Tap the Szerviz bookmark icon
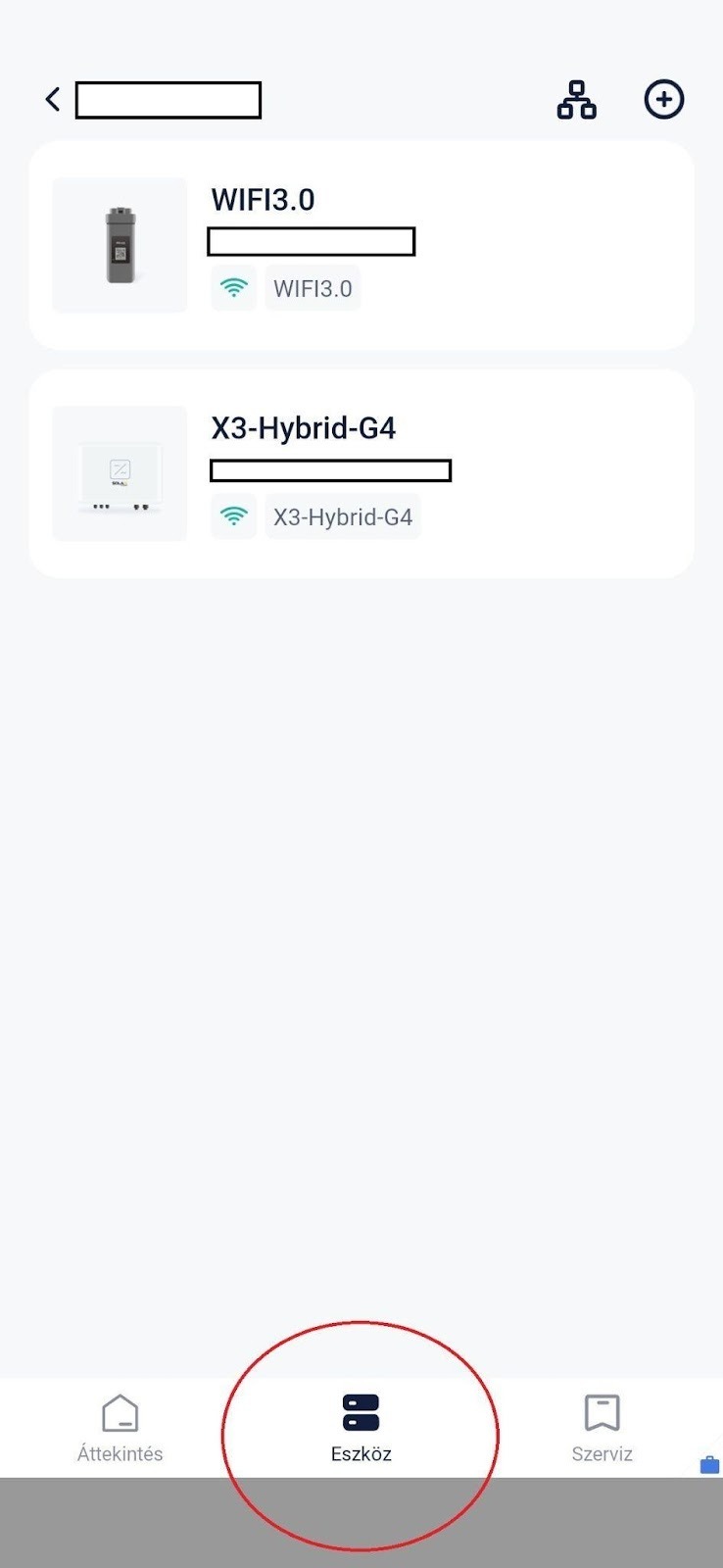The height and width of the screenshot is (1568, 723). pos(602,1413)
